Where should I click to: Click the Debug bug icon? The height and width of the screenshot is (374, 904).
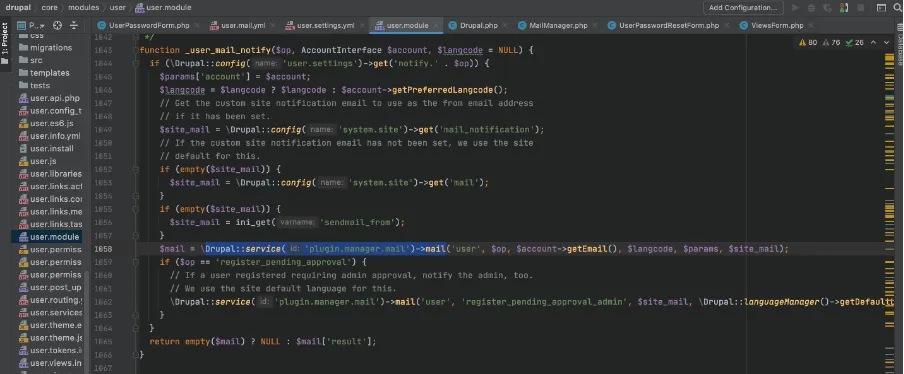[812, 8]
